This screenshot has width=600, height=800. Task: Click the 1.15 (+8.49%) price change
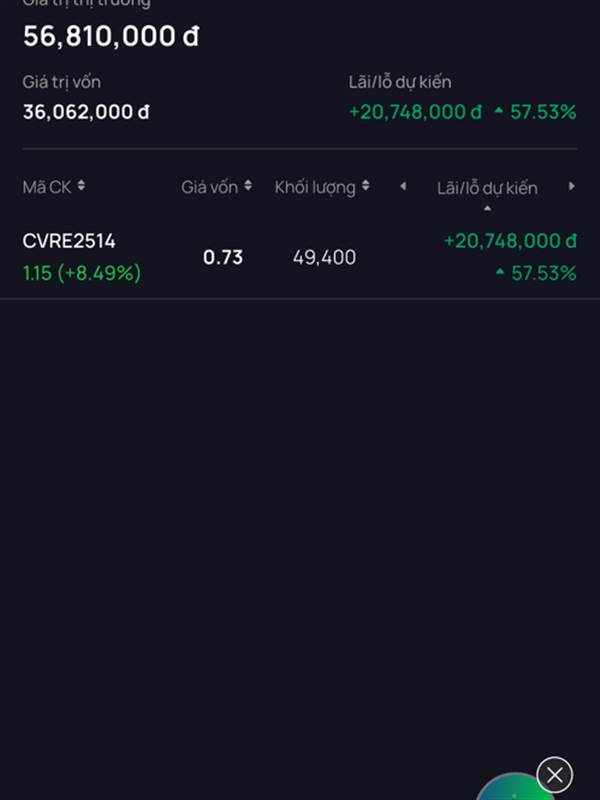(x=82, y=273)
